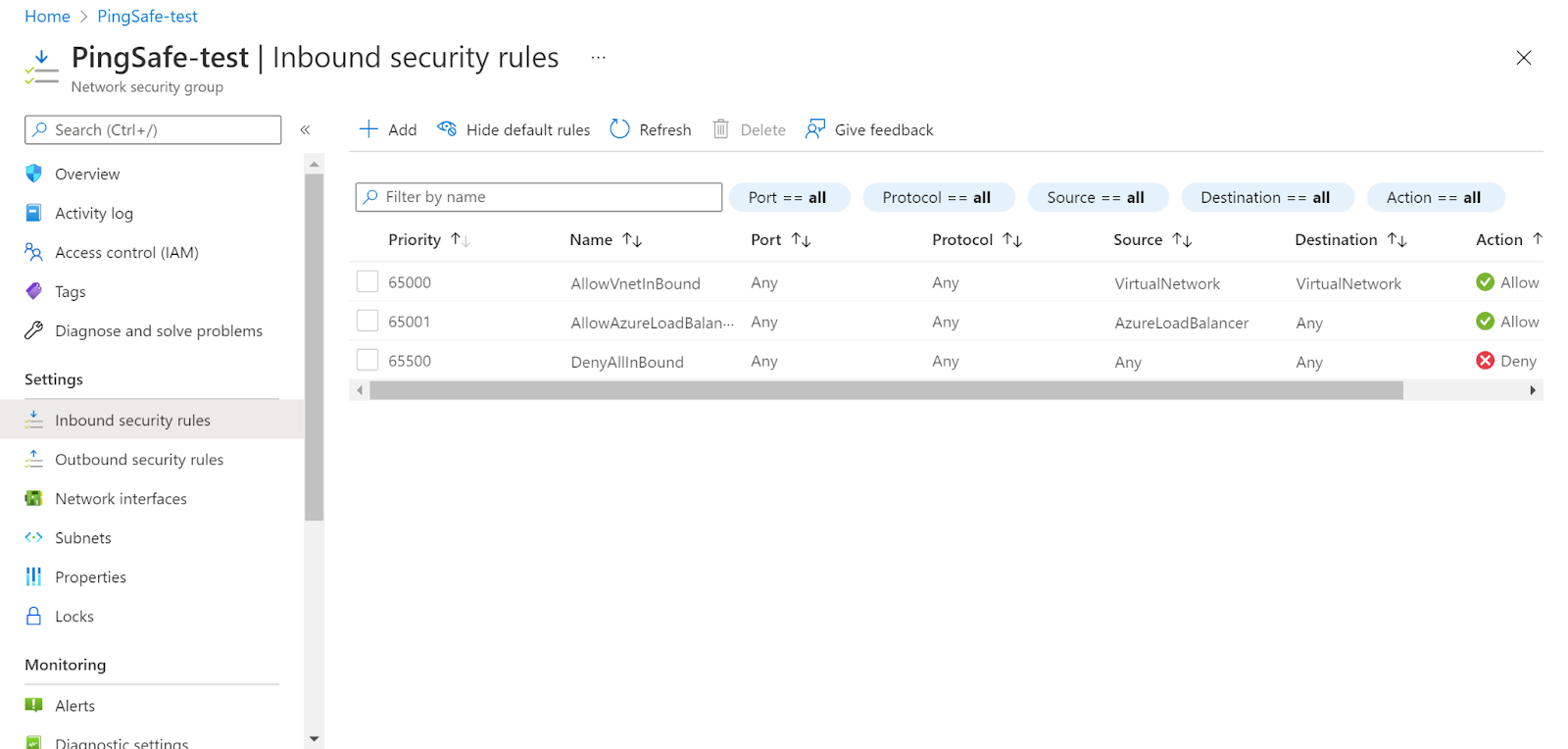Image resolution: width=1568 pixels, height=749 pixels.
Task: Open Outbound security rules menu item
Action: pyautogui.click(x=139, y=459)
